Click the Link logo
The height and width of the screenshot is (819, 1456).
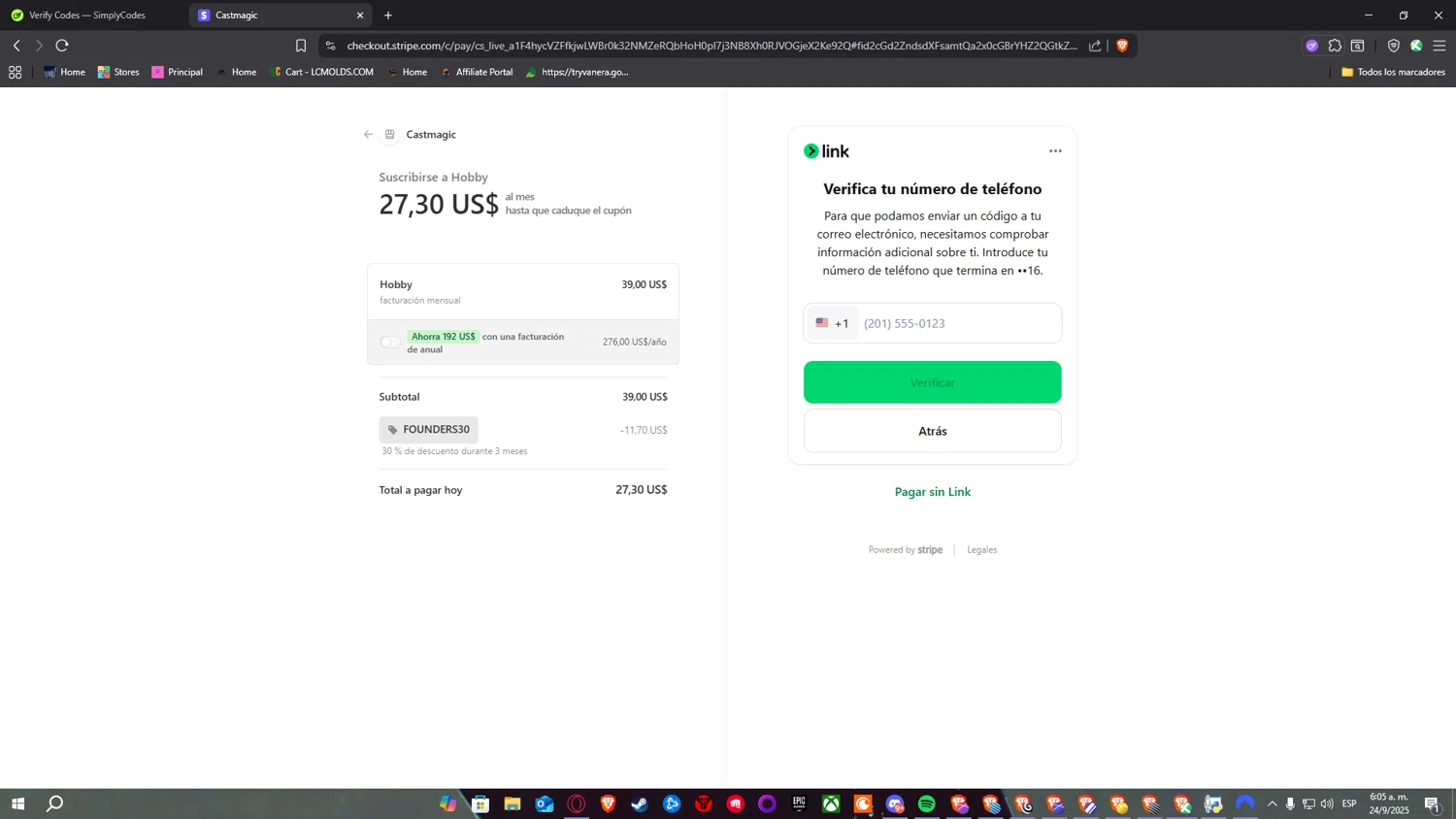(x=826, y=151)
